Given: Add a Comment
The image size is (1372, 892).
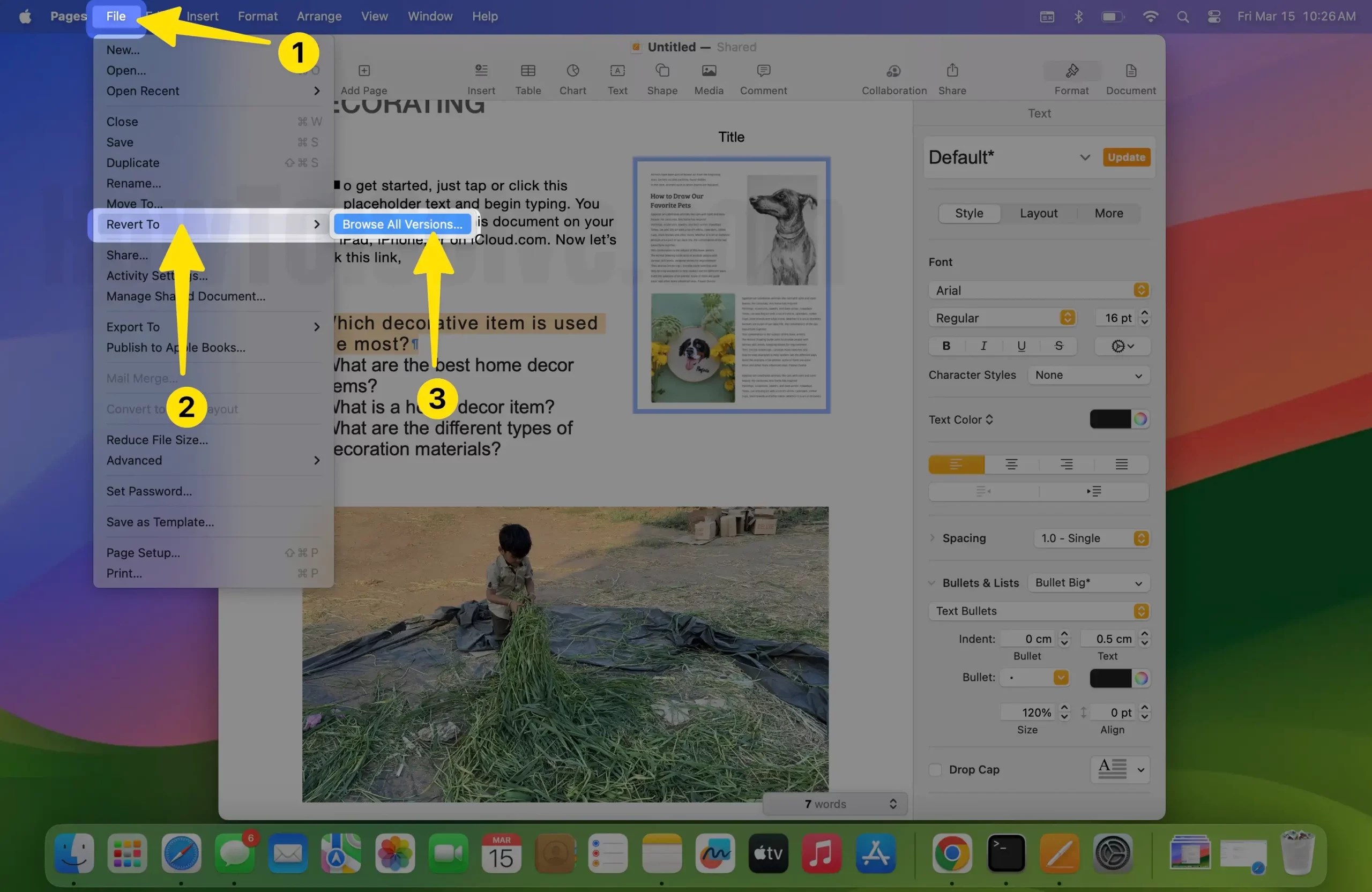Looking at the screenshot, I should 763,78.
